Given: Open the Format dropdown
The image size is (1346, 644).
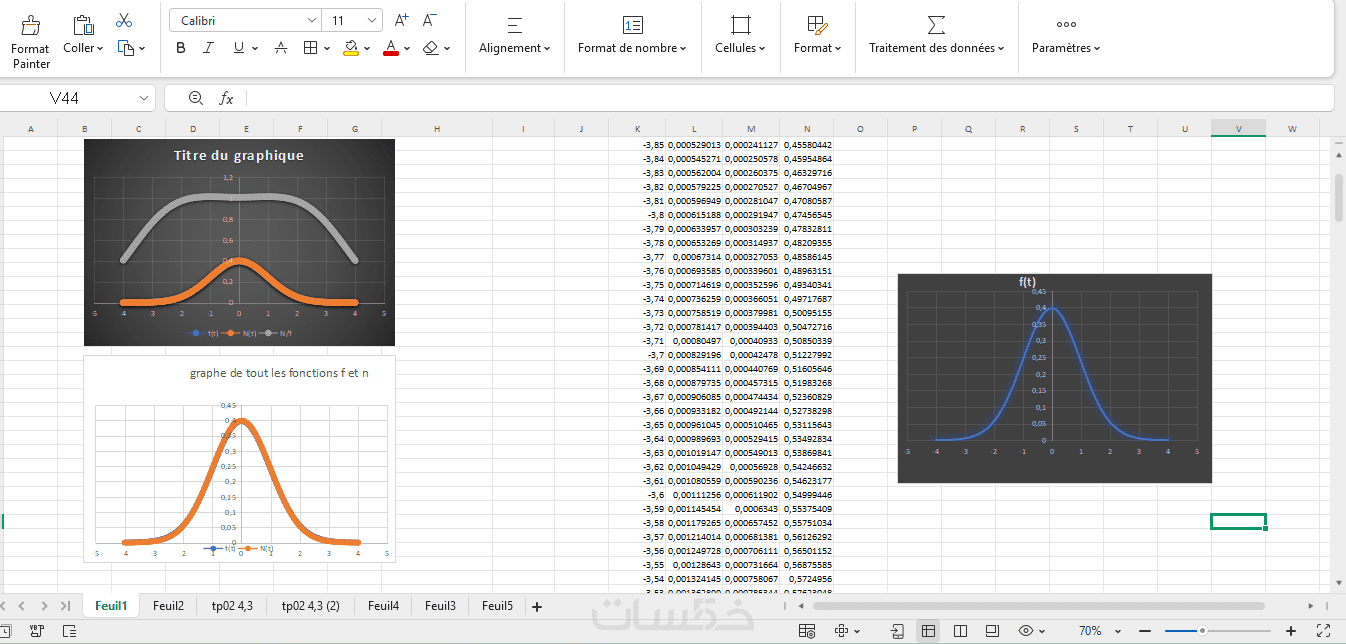Looking at the screenshot, I should click(817, 35).
